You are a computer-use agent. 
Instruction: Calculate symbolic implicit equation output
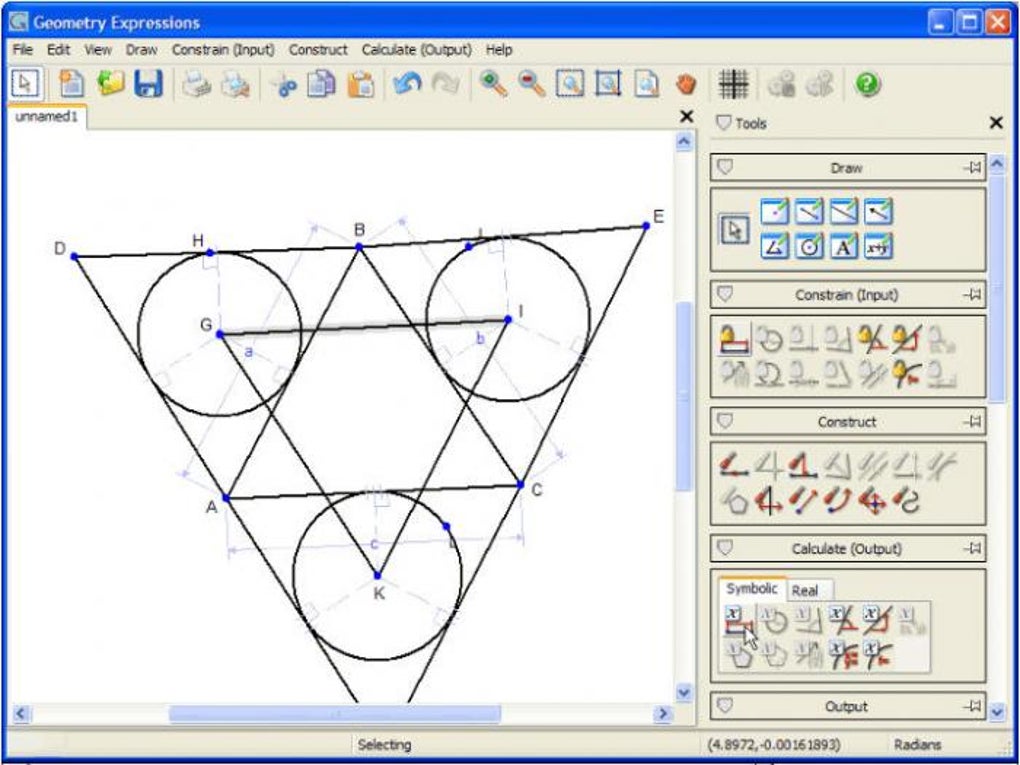pyautogui.click(x=842, y=654)
